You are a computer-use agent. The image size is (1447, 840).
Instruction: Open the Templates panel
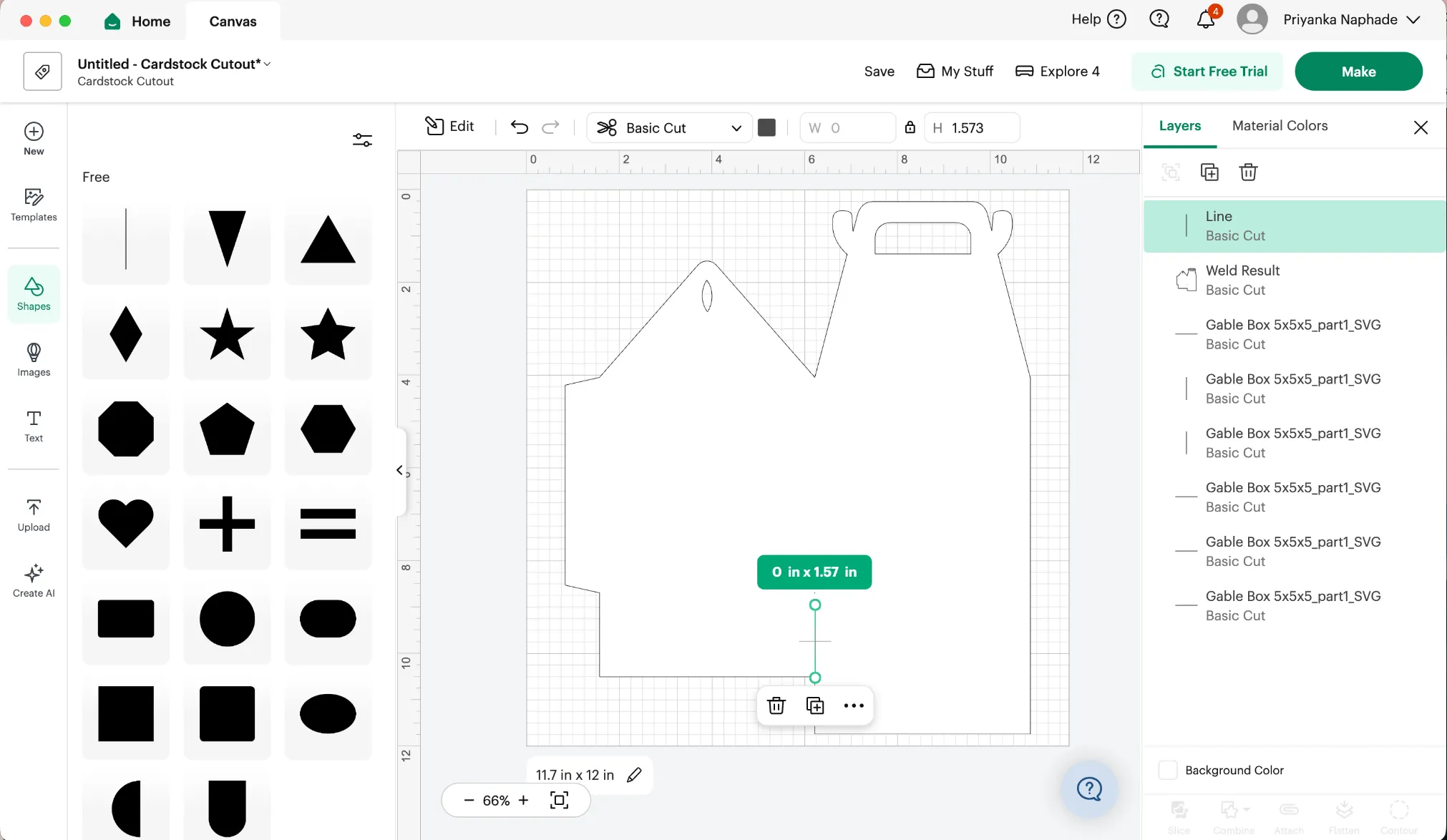coord(34,205)
